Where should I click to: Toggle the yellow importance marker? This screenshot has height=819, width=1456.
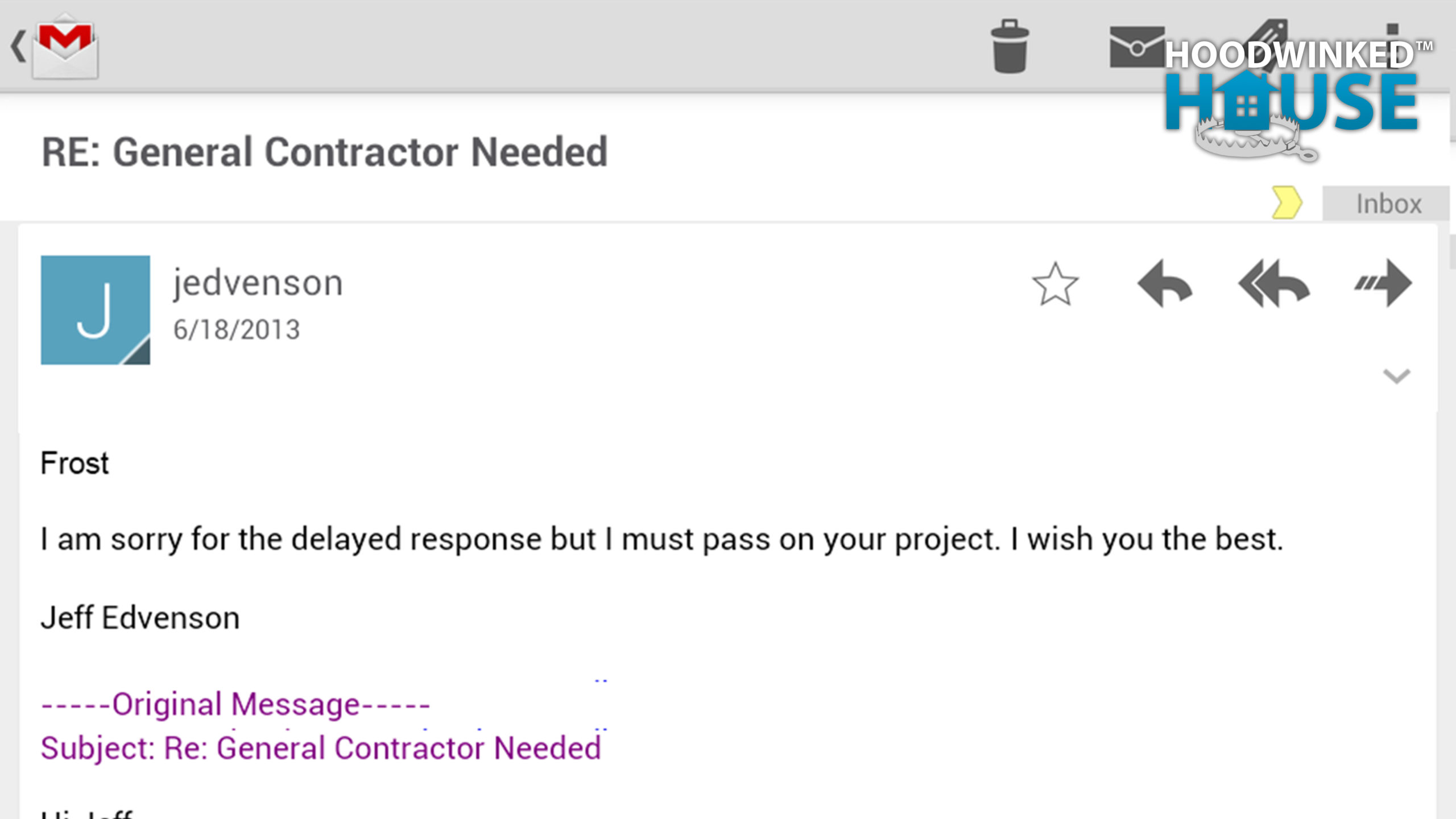1287,202
